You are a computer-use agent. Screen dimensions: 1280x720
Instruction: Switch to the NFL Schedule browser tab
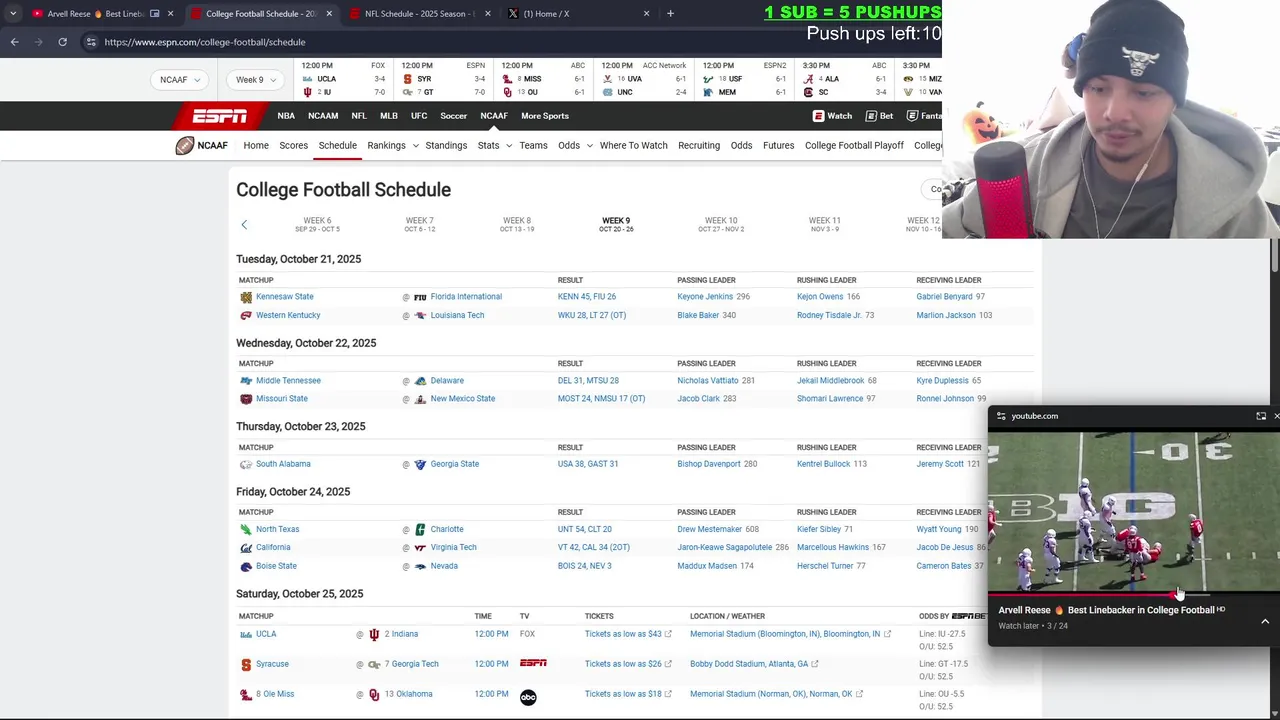pos(418,14)
